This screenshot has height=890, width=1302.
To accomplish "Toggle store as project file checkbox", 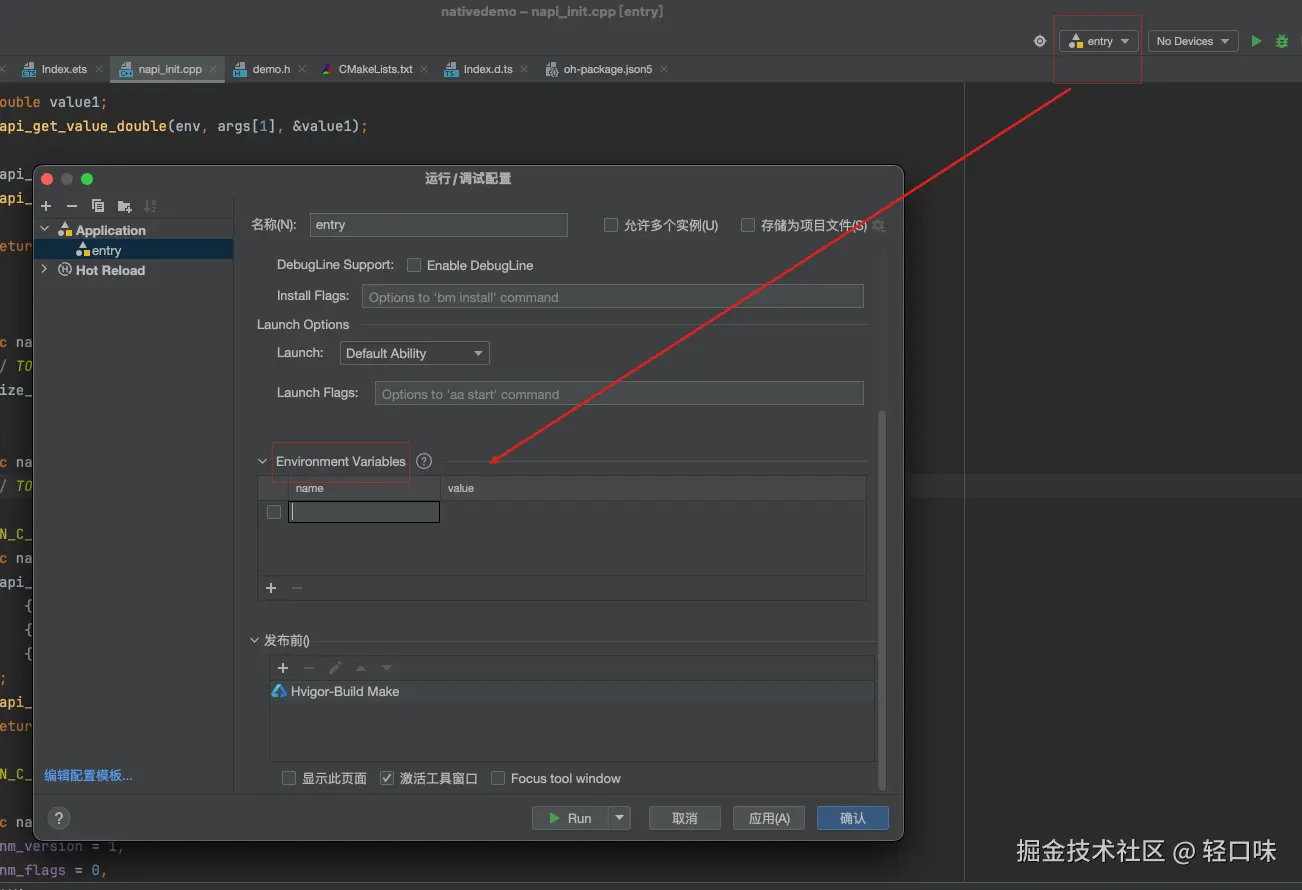I will (747, 225).
